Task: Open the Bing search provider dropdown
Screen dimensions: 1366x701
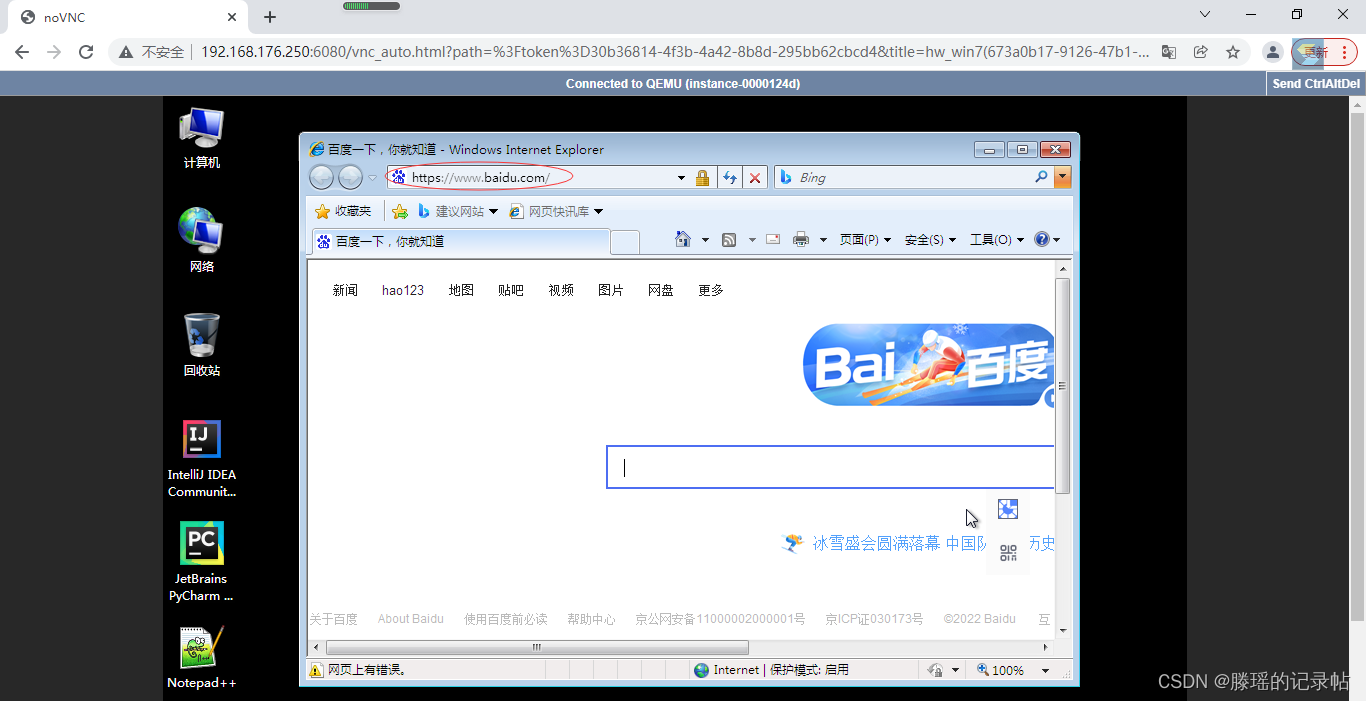Action: pos(1062,177)
